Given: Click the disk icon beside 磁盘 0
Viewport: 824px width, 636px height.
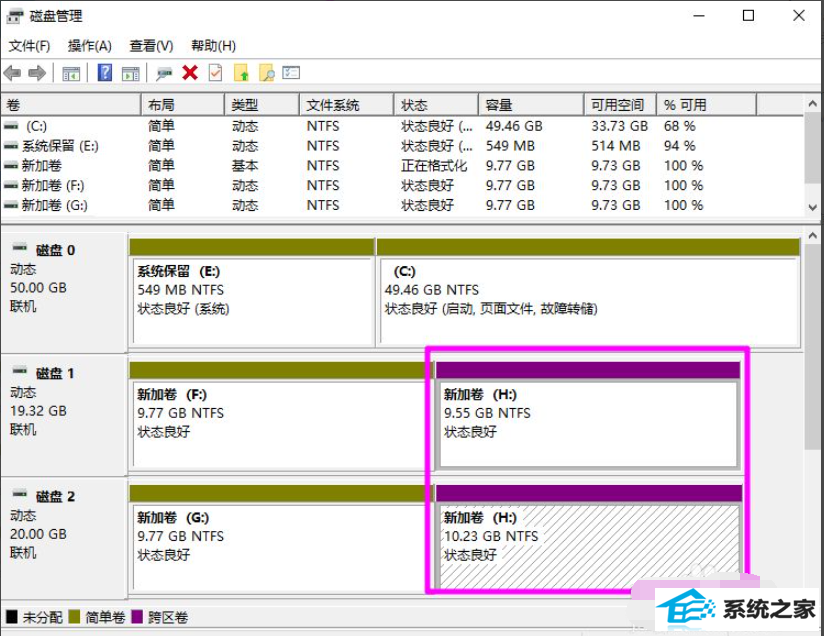Looking at the screenshot, I should pos(19,247).
